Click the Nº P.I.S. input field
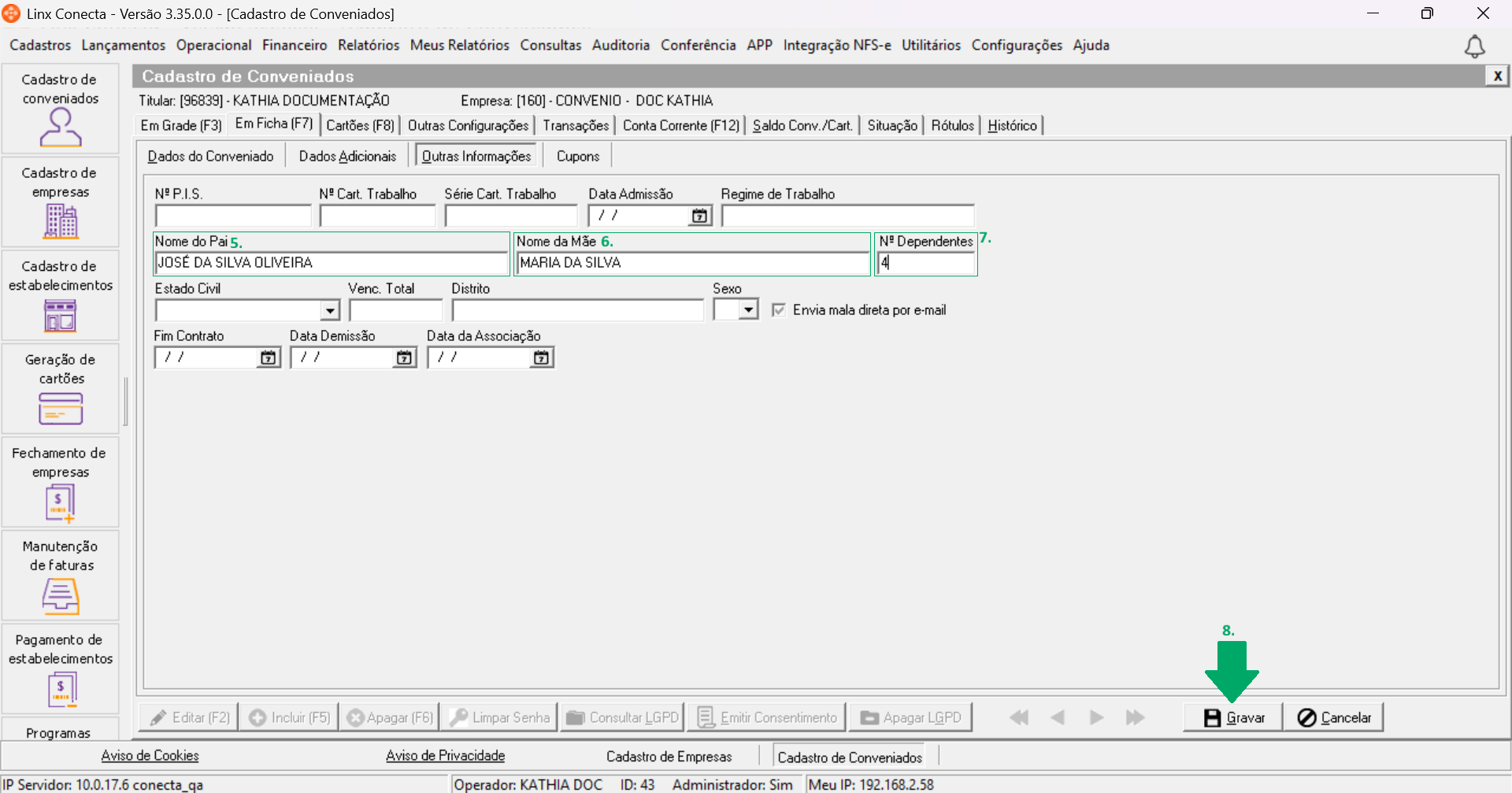The height and width of the screenshot is (793, 1512). coord(233,216)
